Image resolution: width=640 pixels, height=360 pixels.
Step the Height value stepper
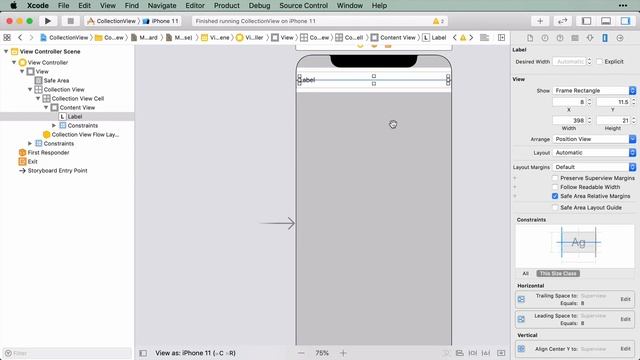(633, 120)
